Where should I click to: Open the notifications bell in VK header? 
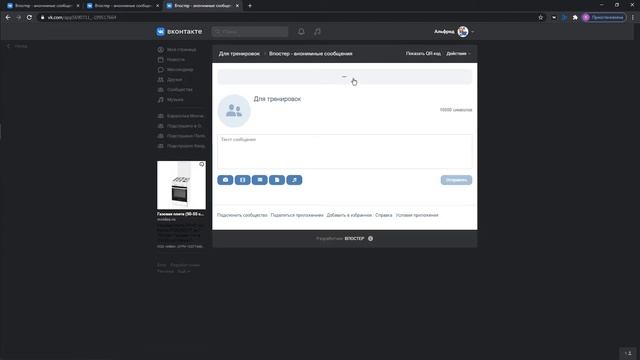(301, 31)
